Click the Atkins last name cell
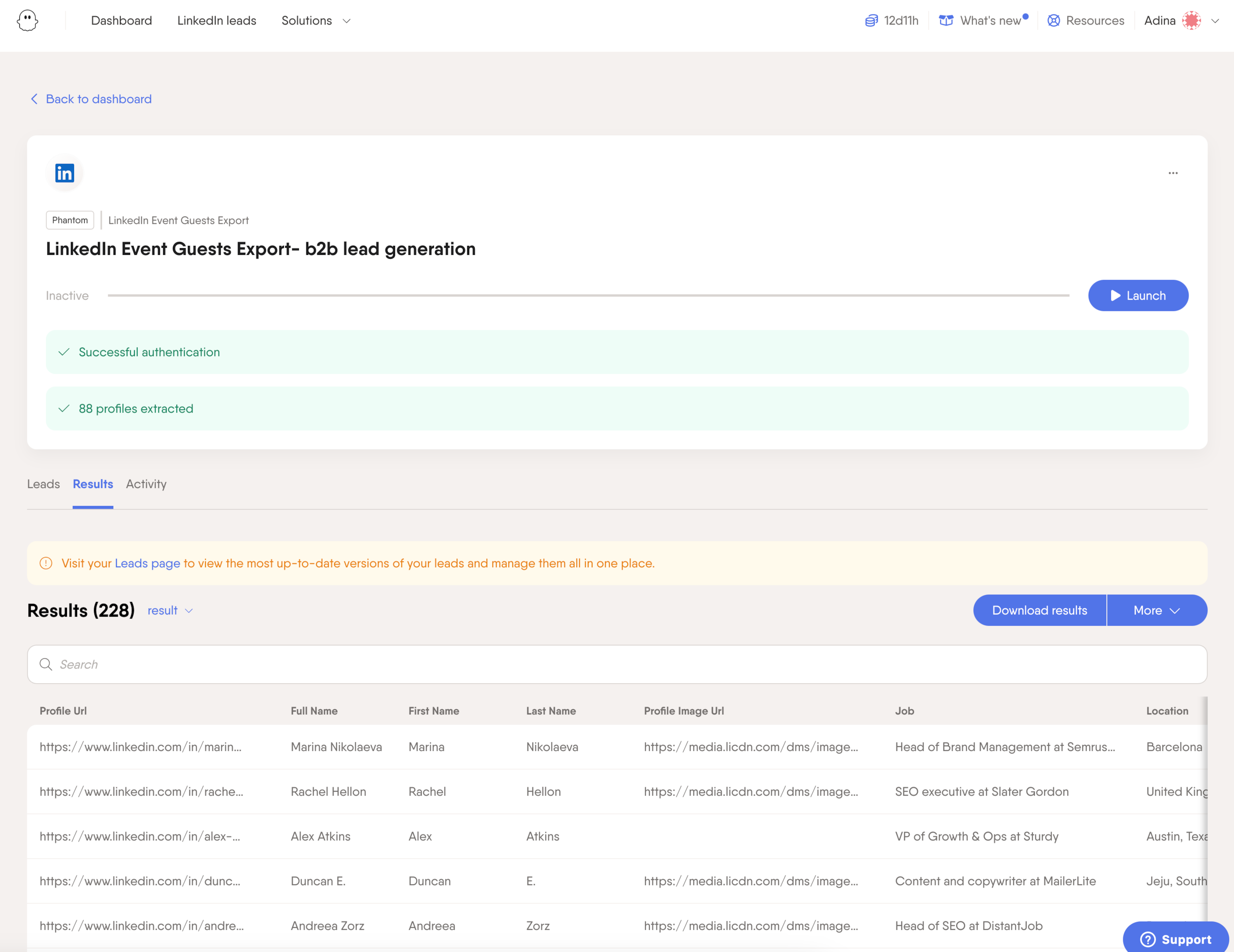This screenshot has width=1234, height=952. coord(542,836)
